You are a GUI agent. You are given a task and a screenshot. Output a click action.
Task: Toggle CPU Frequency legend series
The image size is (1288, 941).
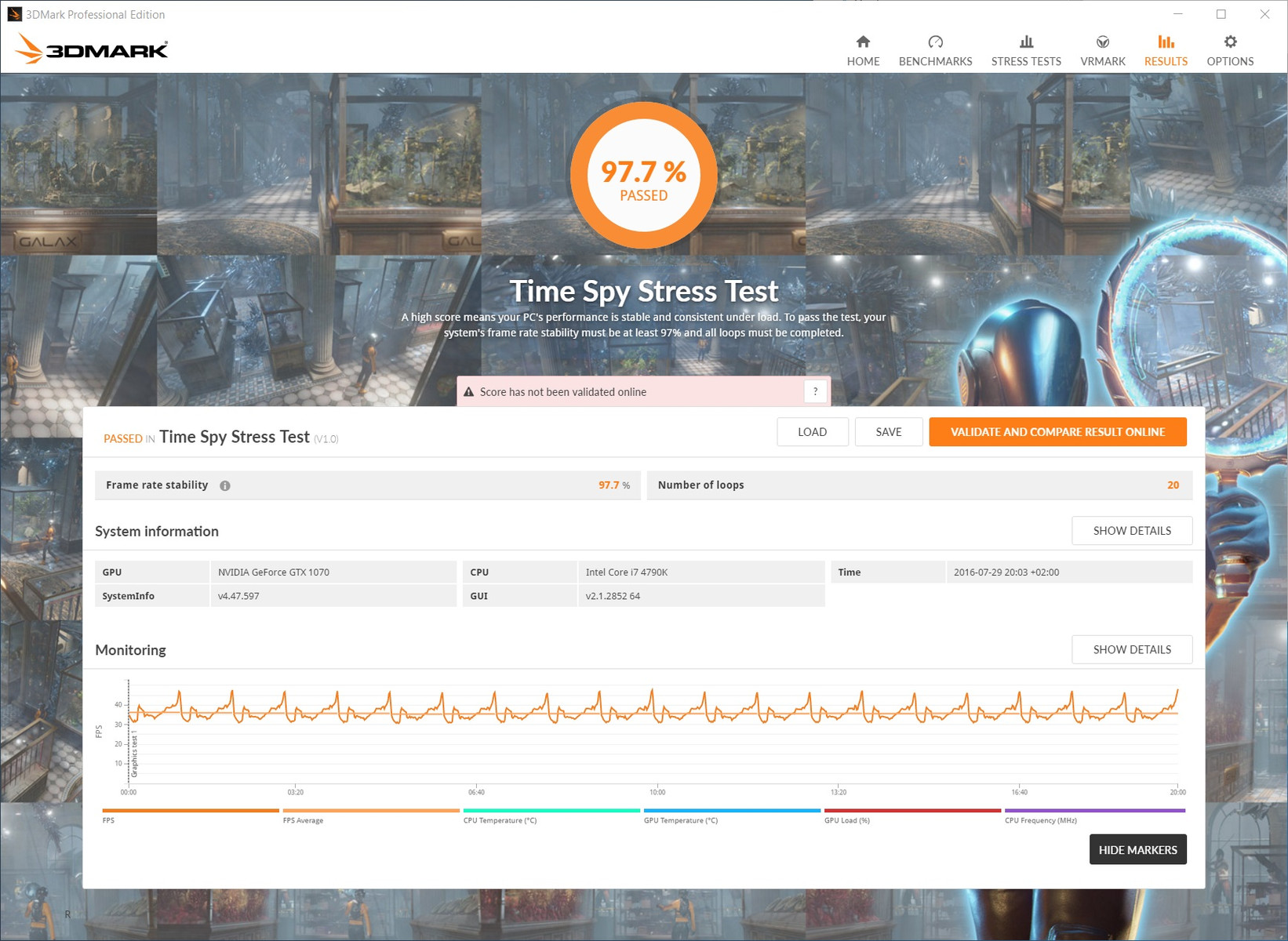pyautogui.click(x=1095, y=816)
